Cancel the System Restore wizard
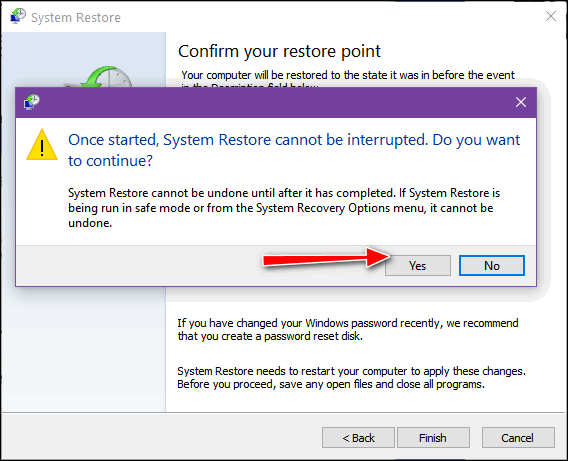 [x=518, y=438]
